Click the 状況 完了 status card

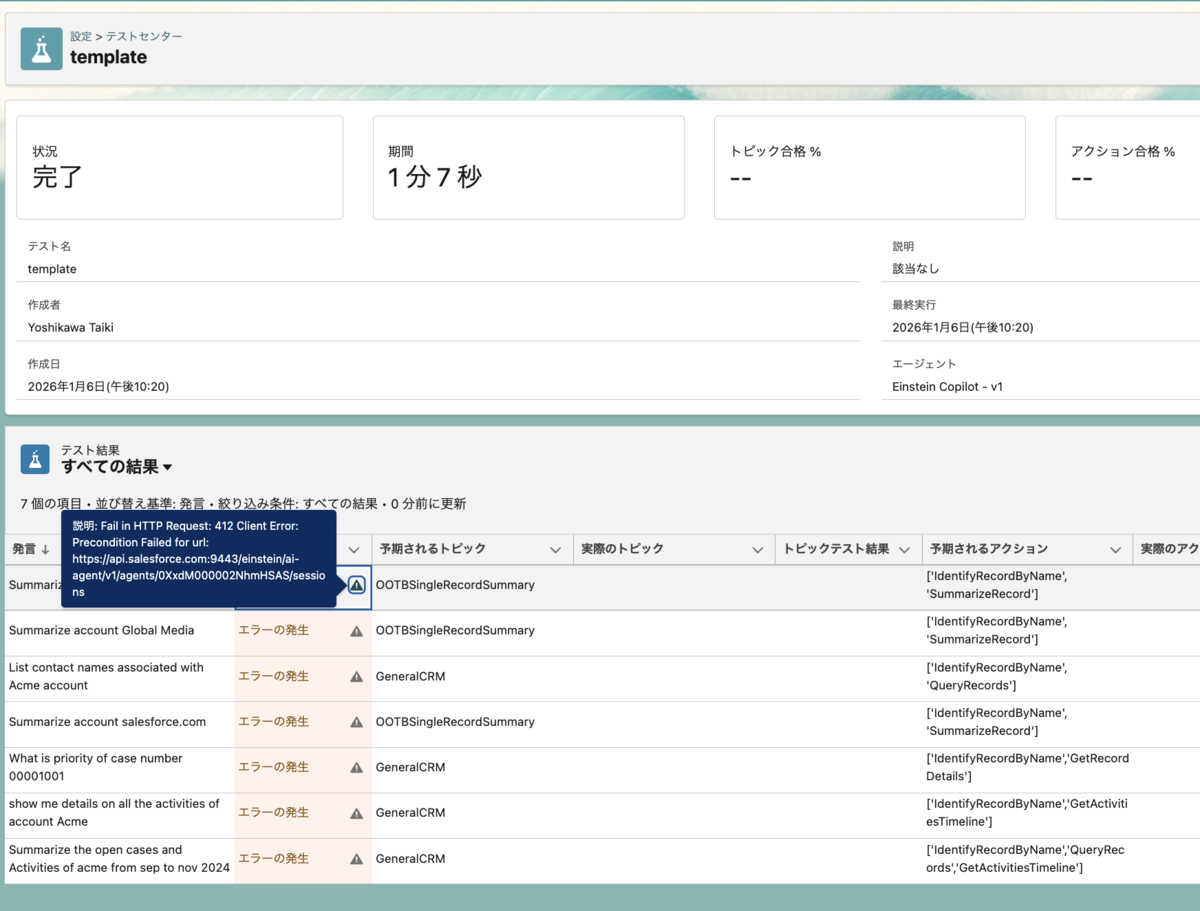(180, 168)
